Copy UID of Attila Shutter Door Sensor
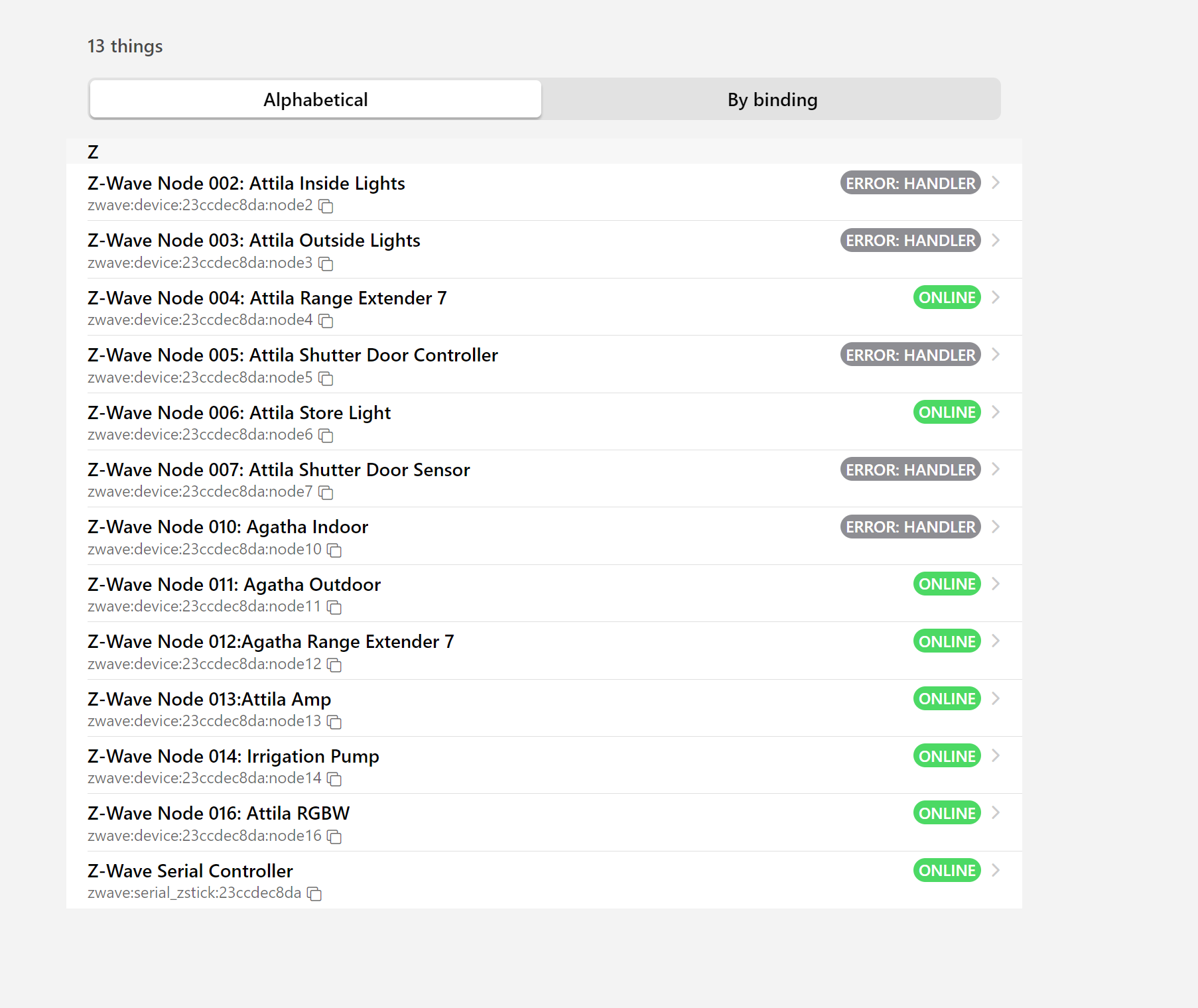This screenshot has height=1008, width=1198. click(x=326, y=493)
